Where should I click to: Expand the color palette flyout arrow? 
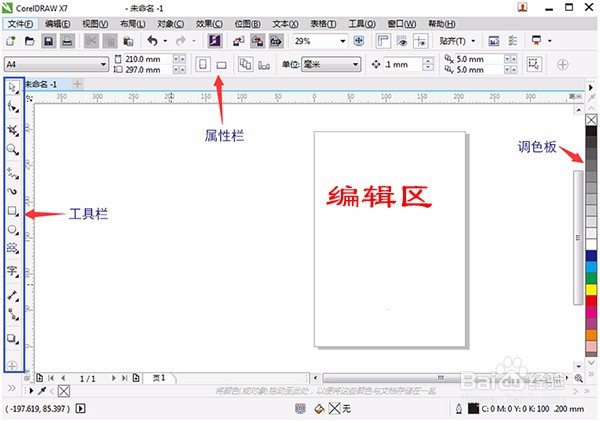(591, 88)
